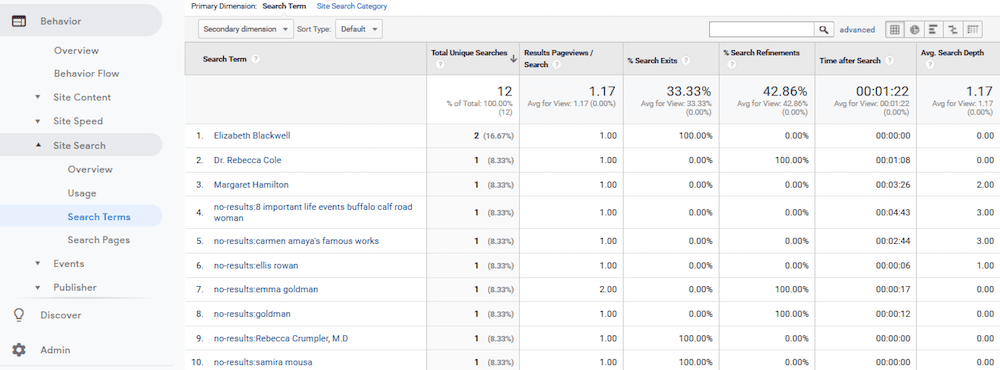Sort by Time after Search column
The image size is (1000, 370).
(849, 61)
